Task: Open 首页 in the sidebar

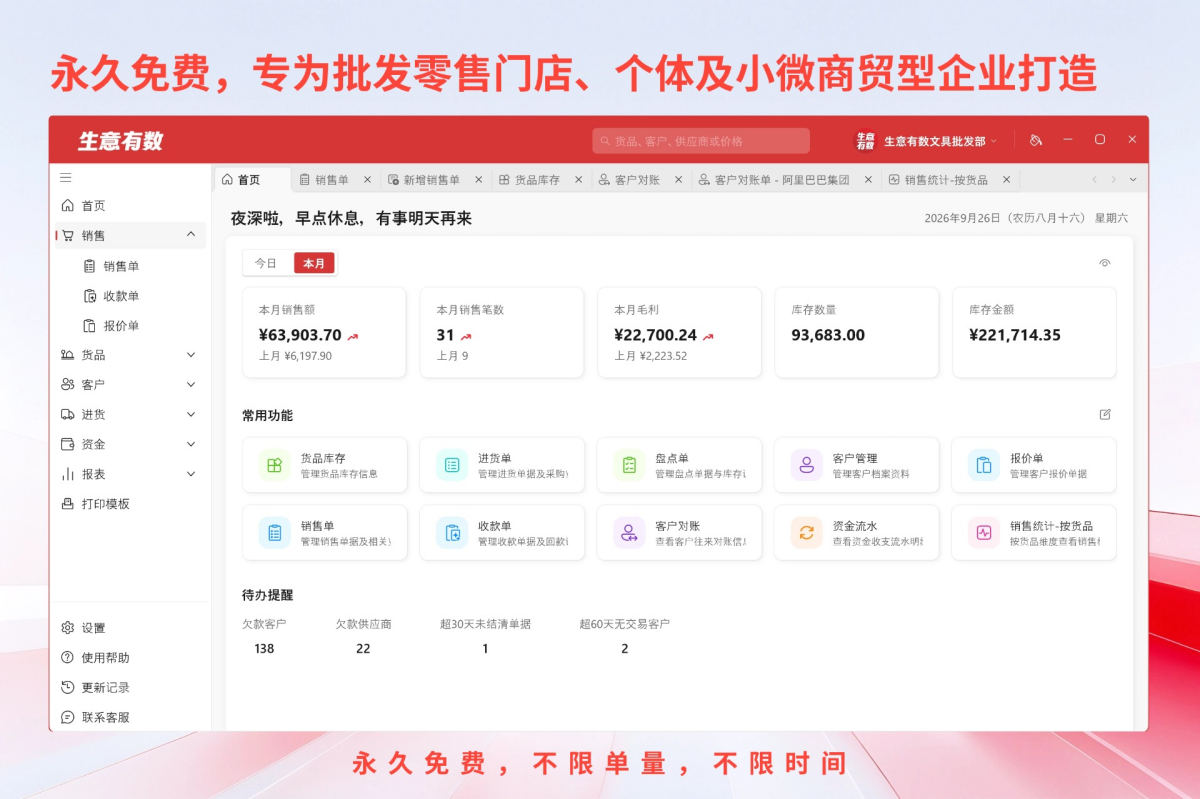Action: pos(130,206)
